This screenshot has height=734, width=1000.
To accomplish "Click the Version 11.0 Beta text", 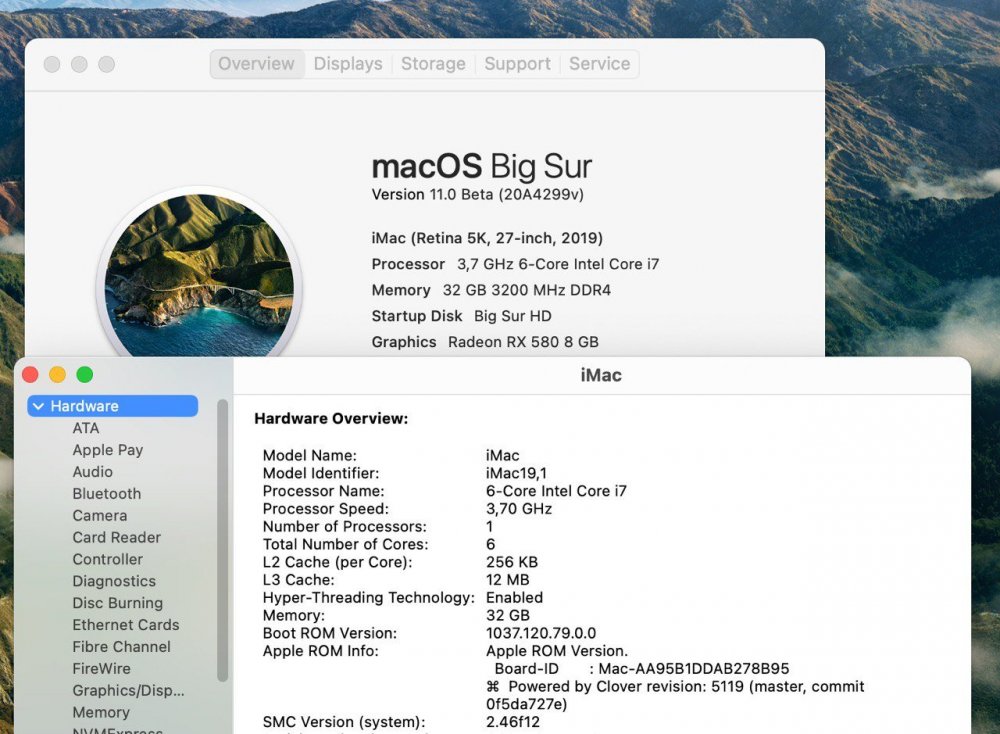I will [477, 195].
